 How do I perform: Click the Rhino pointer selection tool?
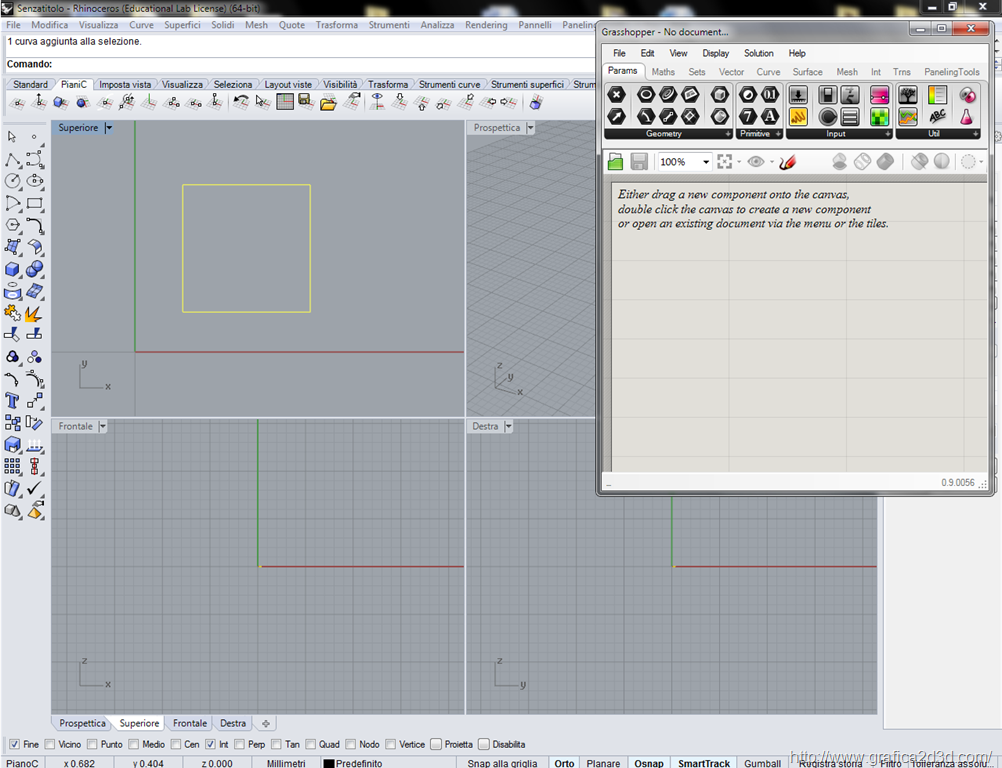point(12,137)
